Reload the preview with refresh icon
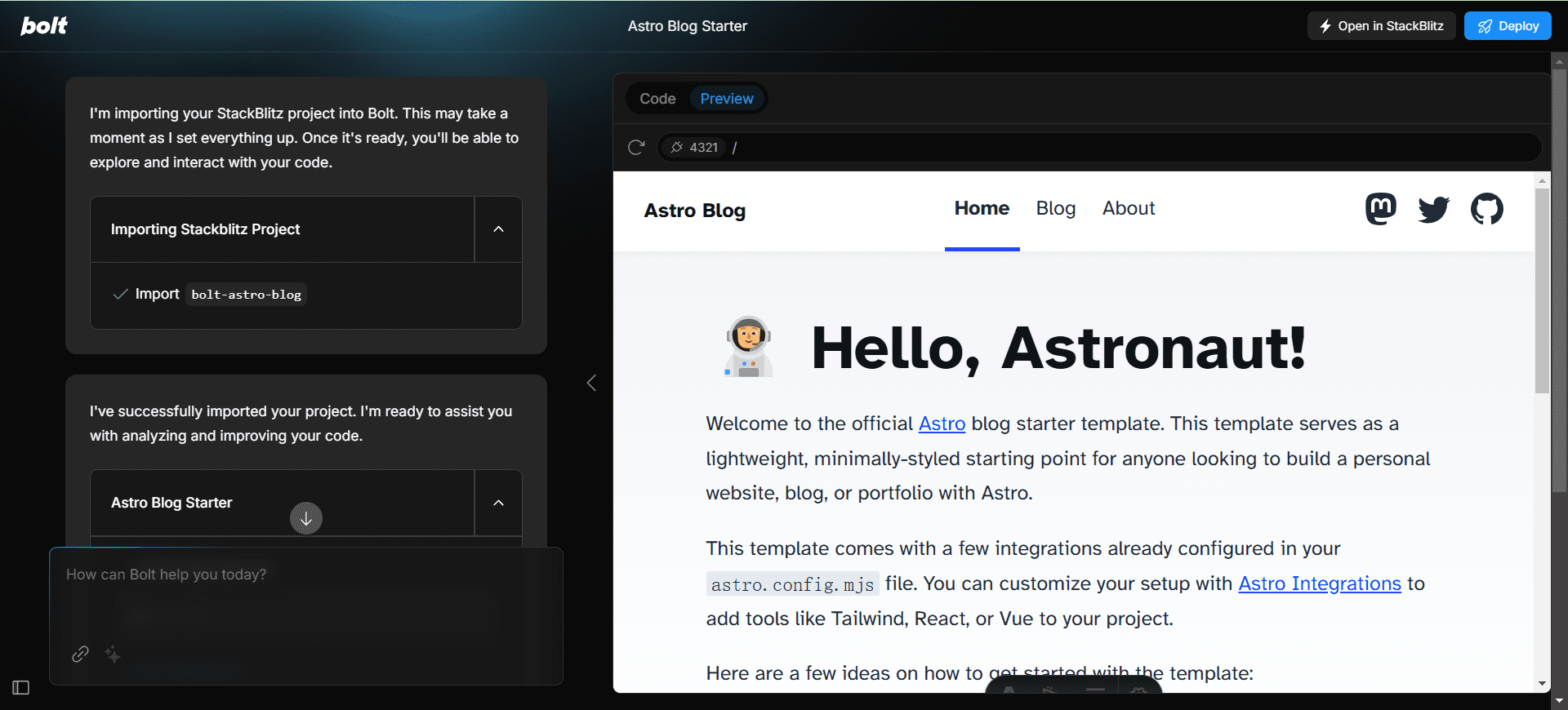 point(636,147)
